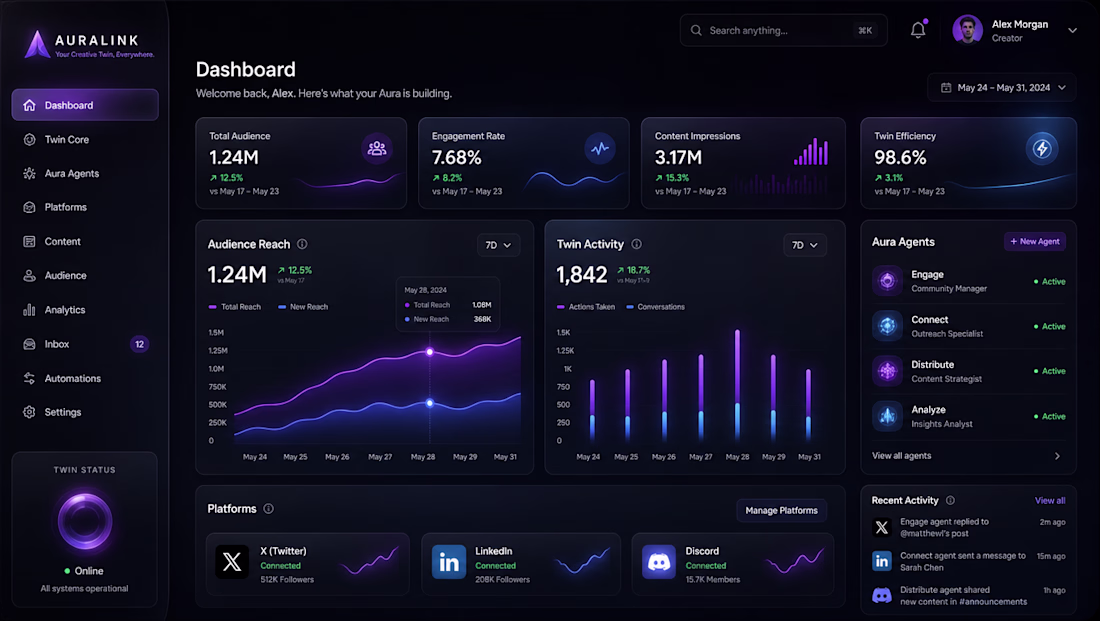The image size is (1100, 621).
Task: Click the Twin Status orb
Action: (x=85, y=521)
